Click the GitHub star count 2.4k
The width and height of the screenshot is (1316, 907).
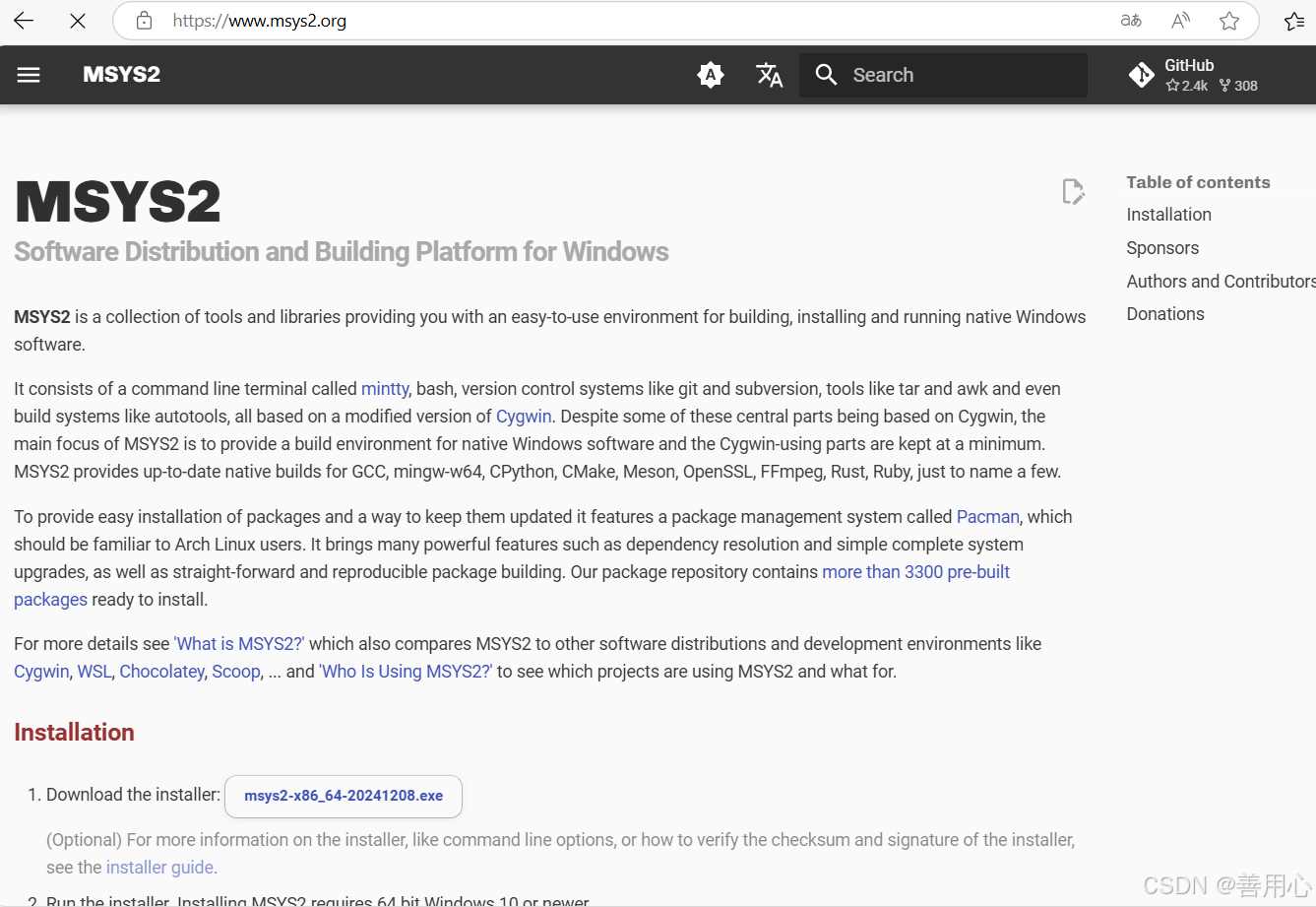[x=1187, y=86]
